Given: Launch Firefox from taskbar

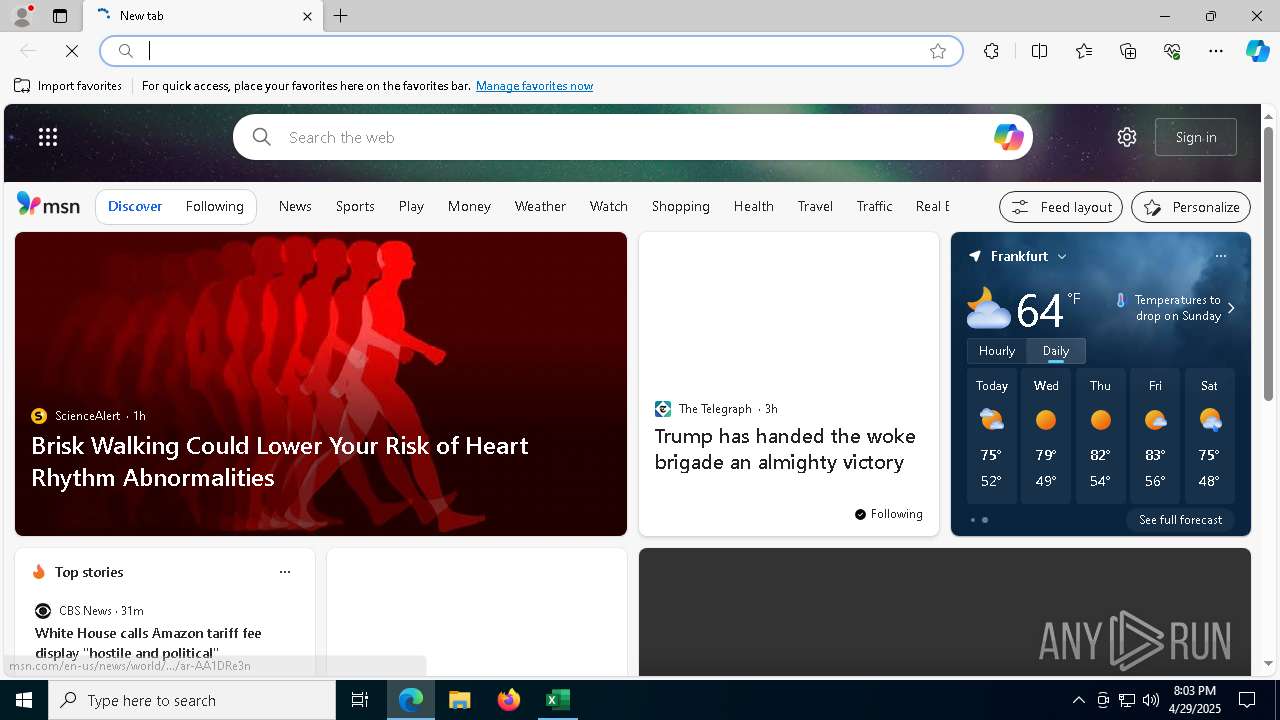Looking at the screenshot, I should [509, 700].
